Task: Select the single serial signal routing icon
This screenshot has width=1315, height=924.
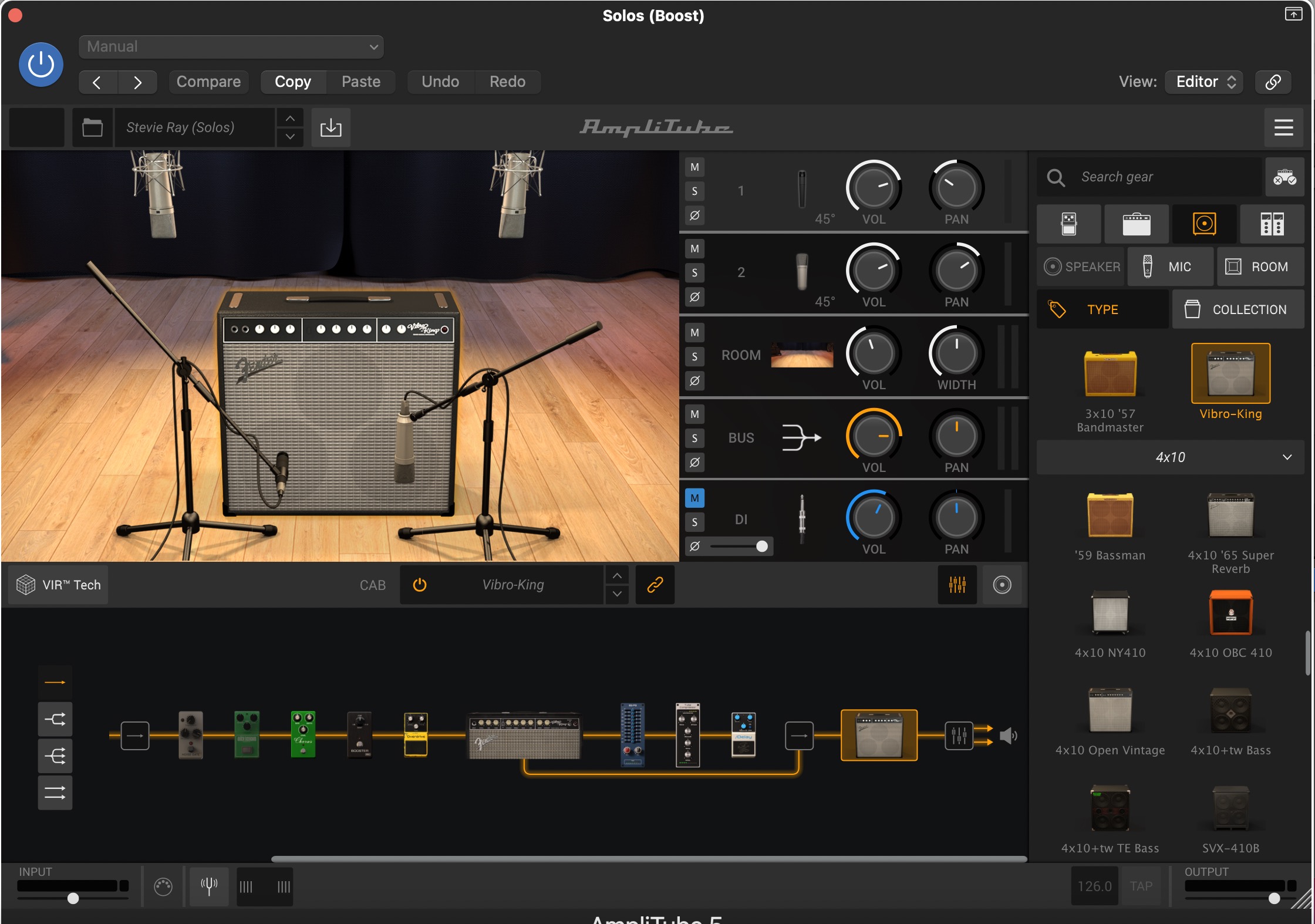Action: [55, 682]
